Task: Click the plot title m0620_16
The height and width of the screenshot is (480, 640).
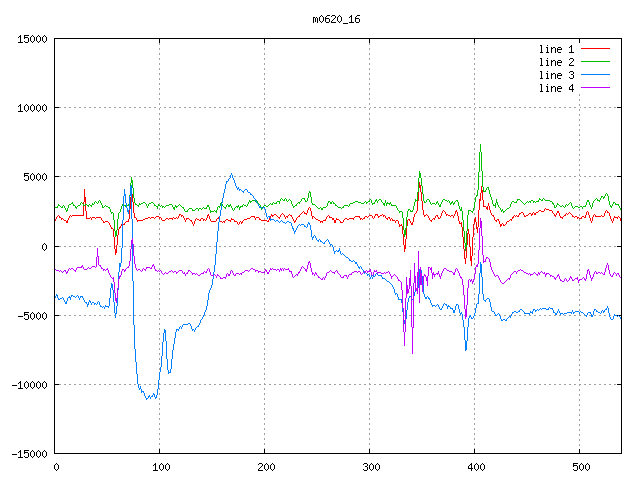Action: tap(336, 19)
